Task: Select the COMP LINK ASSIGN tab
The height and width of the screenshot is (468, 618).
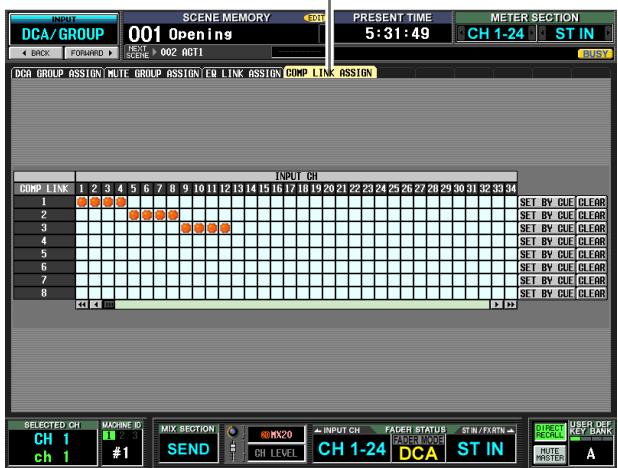Action: [329, 73]
